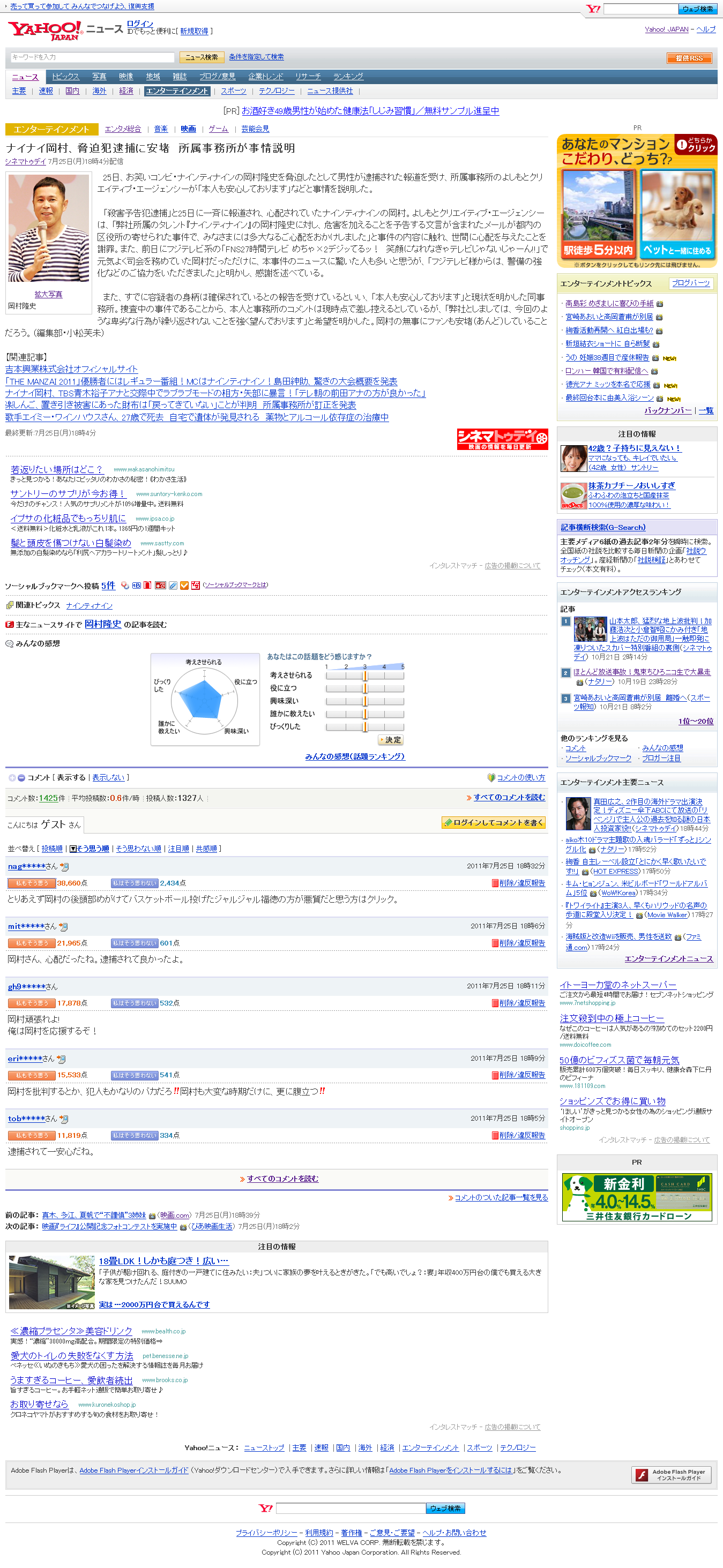Viewport: 723px width, 1568px height.
Task: Click profile icon next to tob***** user
Action: 63,1119
